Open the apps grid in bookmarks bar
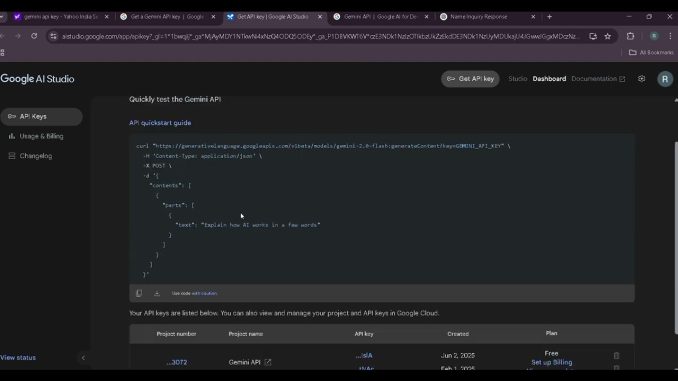 pyautogui.click(x=3, y=52)
